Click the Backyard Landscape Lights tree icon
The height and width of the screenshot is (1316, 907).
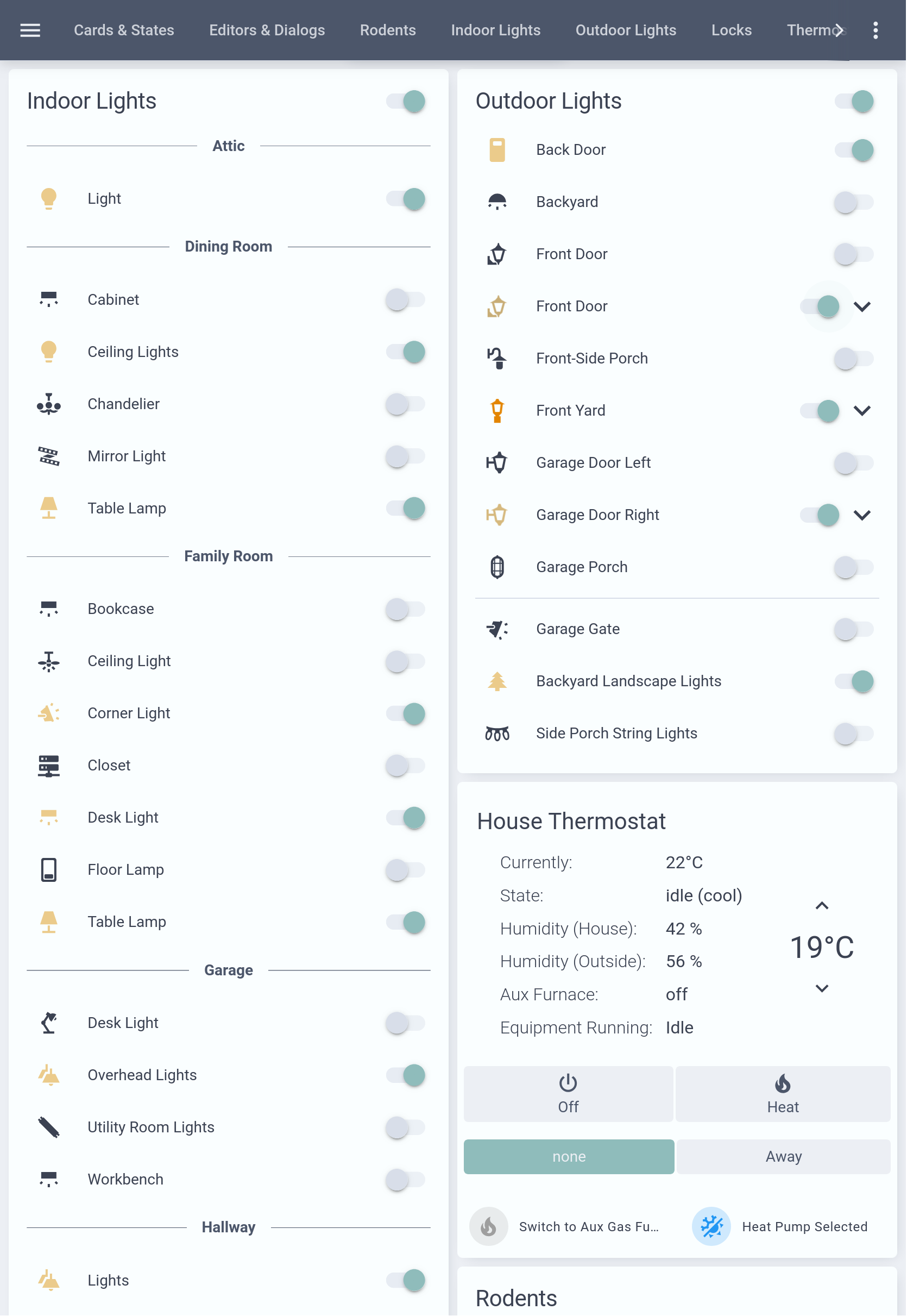(x=498, y=682)
